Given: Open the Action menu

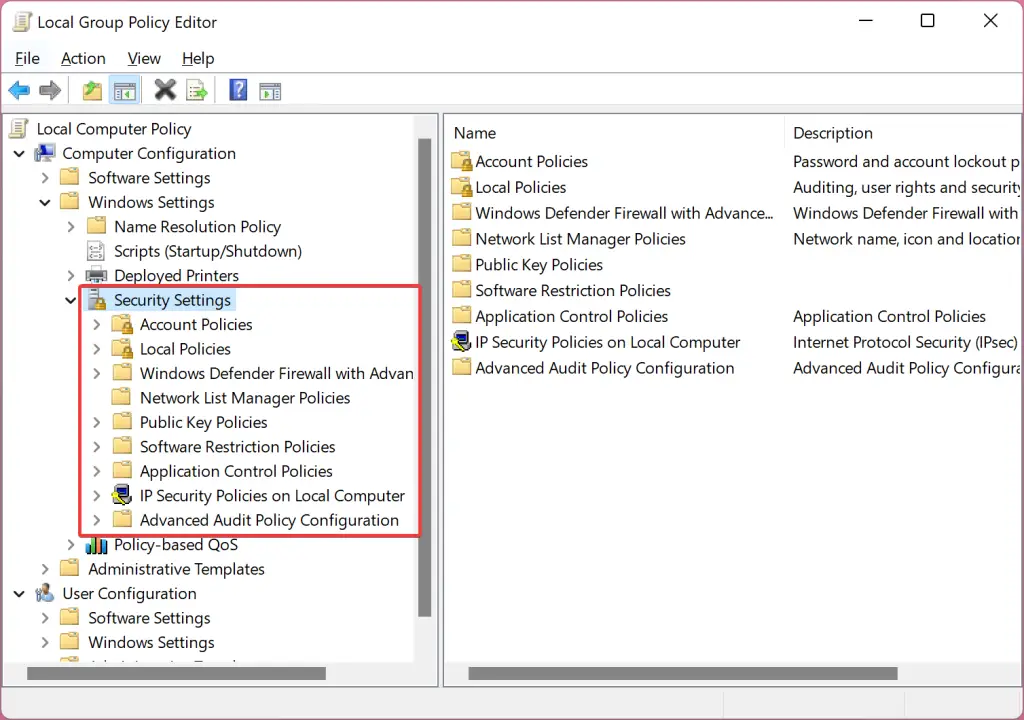Looking at the screenshot, I should (x=83, y=58).
